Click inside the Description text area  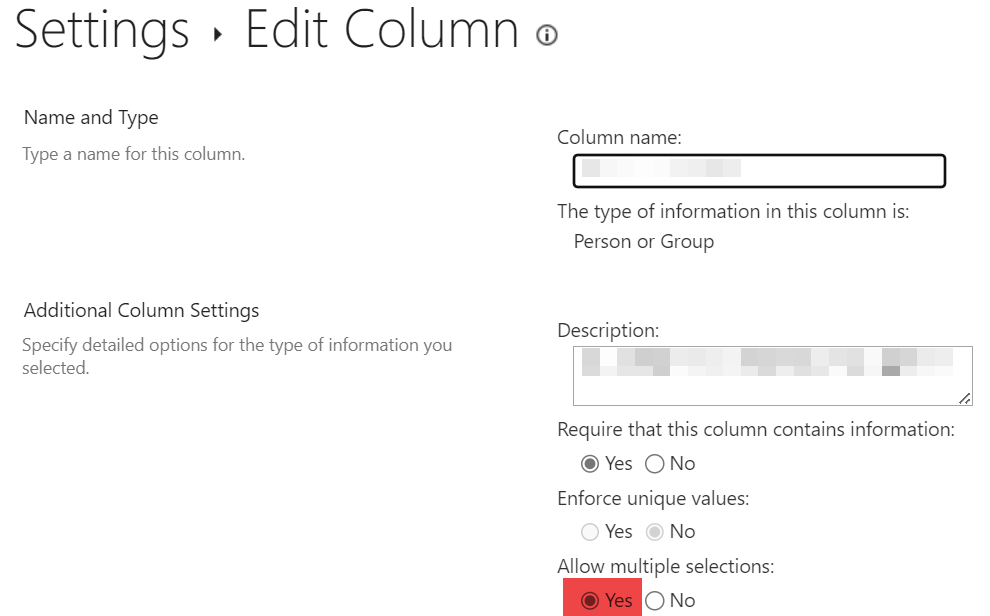tap(772, 375)
